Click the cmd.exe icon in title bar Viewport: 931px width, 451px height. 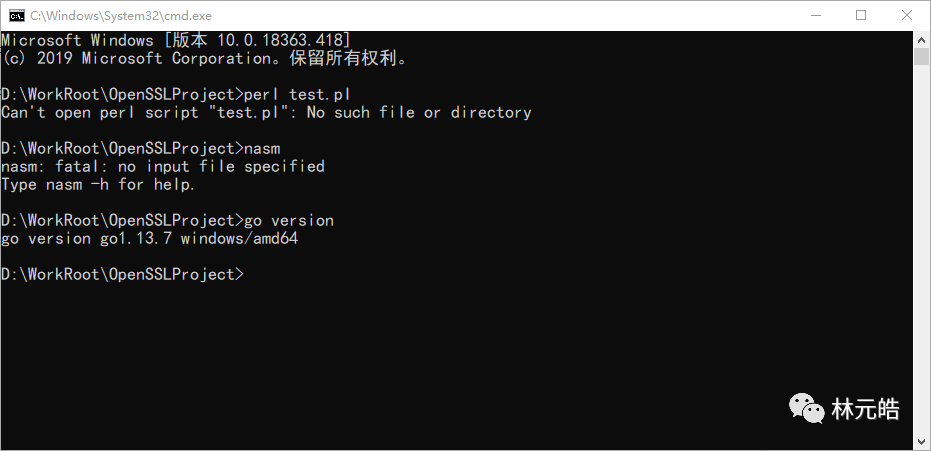[16, 15]
